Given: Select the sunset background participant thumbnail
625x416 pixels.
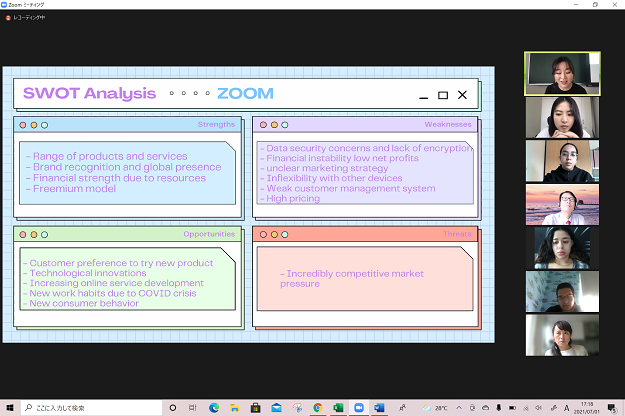Looking at the screenshot, I should [x=562, y=204].
